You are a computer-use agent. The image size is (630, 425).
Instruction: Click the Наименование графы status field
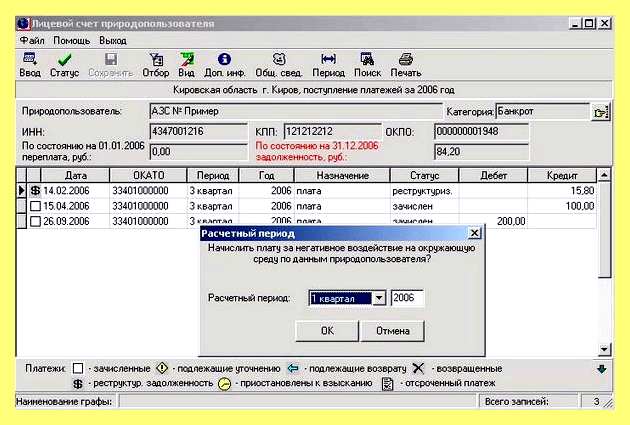tap(297, 401)
